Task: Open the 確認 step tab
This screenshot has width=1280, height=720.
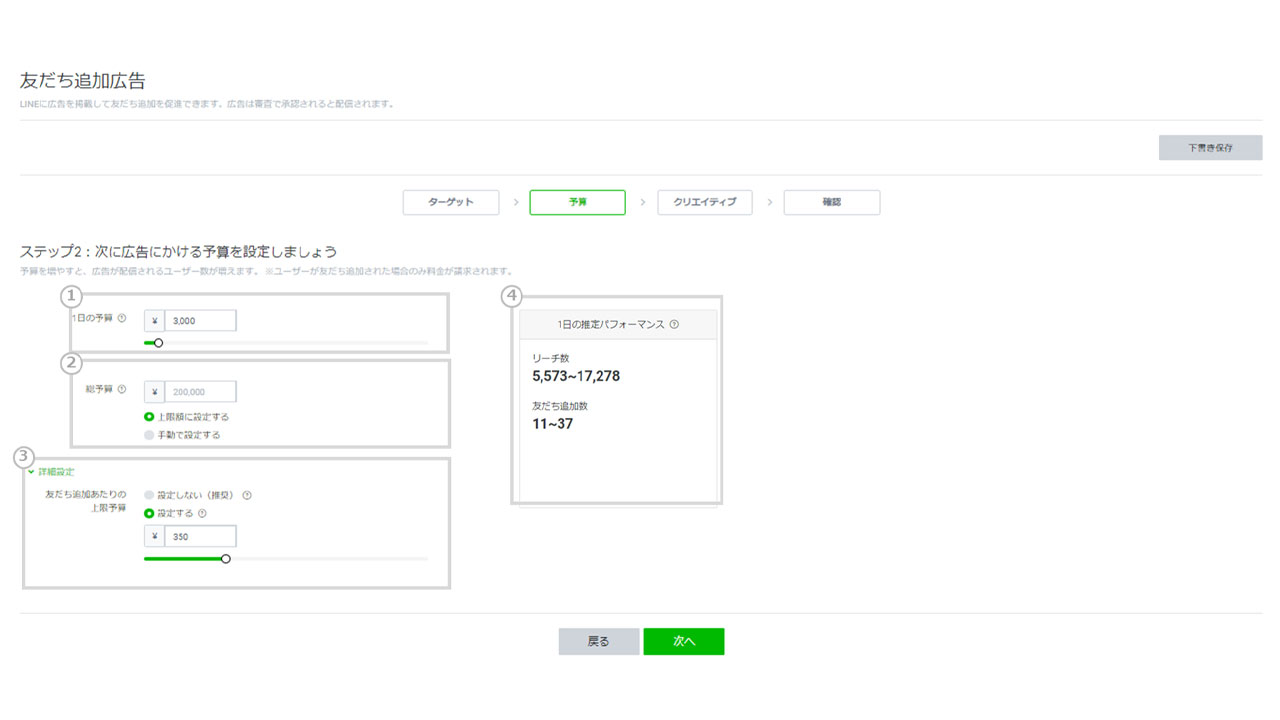Action: 831,202
